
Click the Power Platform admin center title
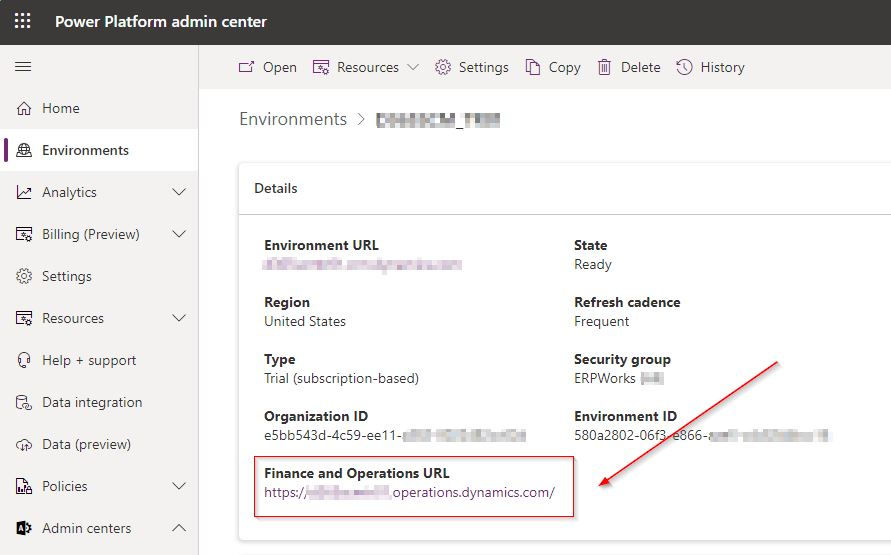tap(161, 22)
